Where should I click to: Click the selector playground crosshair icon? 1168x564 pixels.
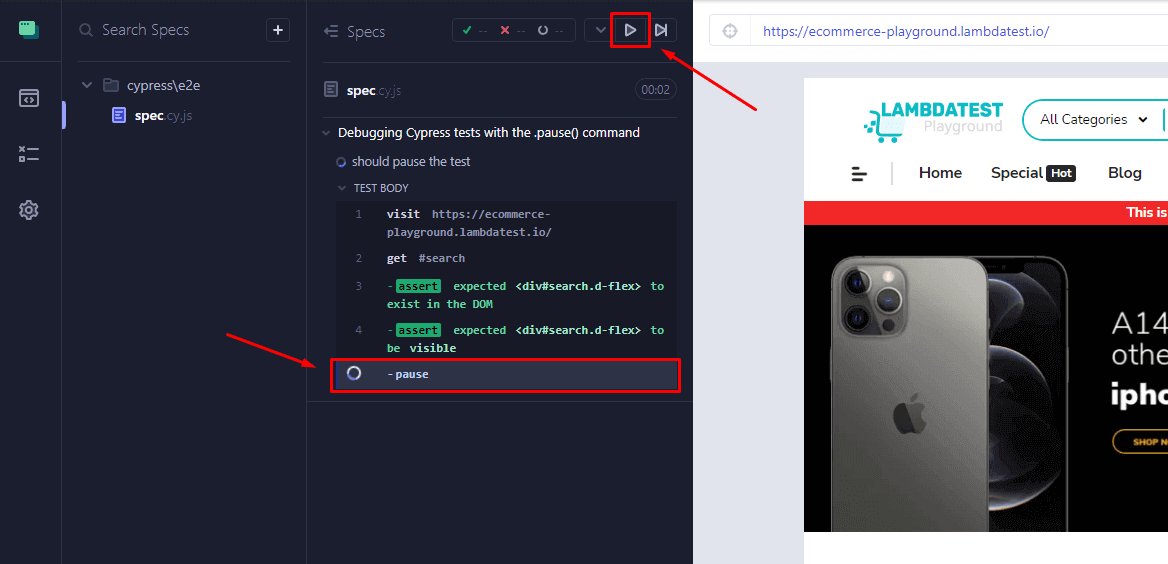[730, 31]
